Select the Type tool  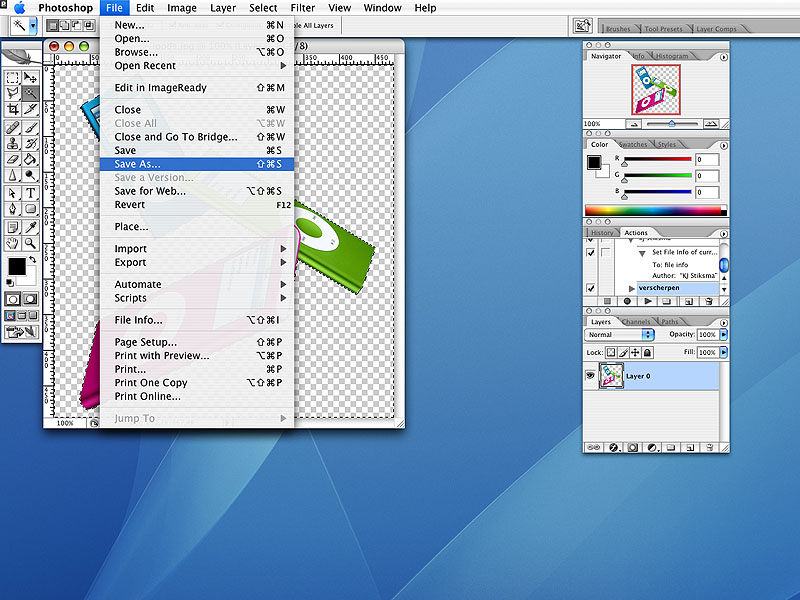pyautogui.click(x=31, y=193)
